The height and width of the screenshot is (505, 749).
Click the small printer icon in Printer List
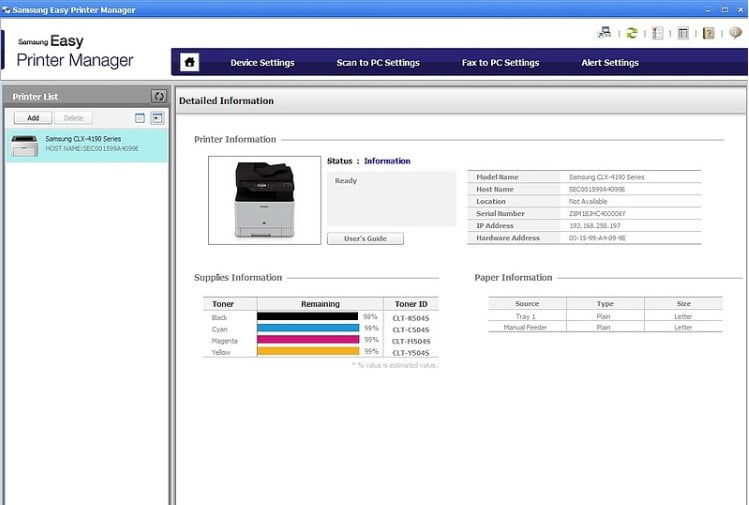coord(24,146)
